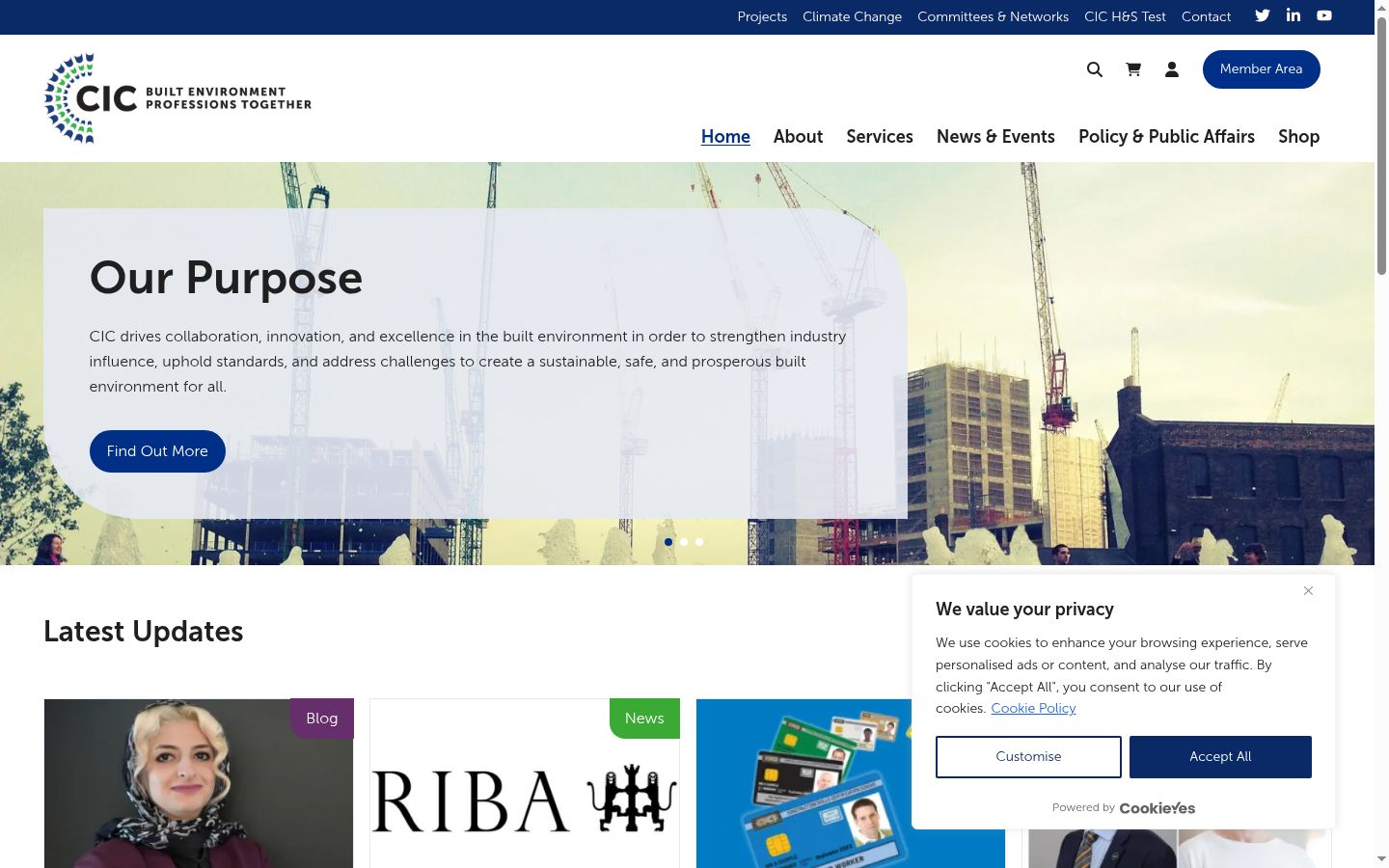Click the Our Purpose heading
This screenshot has width=1389, height=868.
pyautogui.click(x=226, y=279)
